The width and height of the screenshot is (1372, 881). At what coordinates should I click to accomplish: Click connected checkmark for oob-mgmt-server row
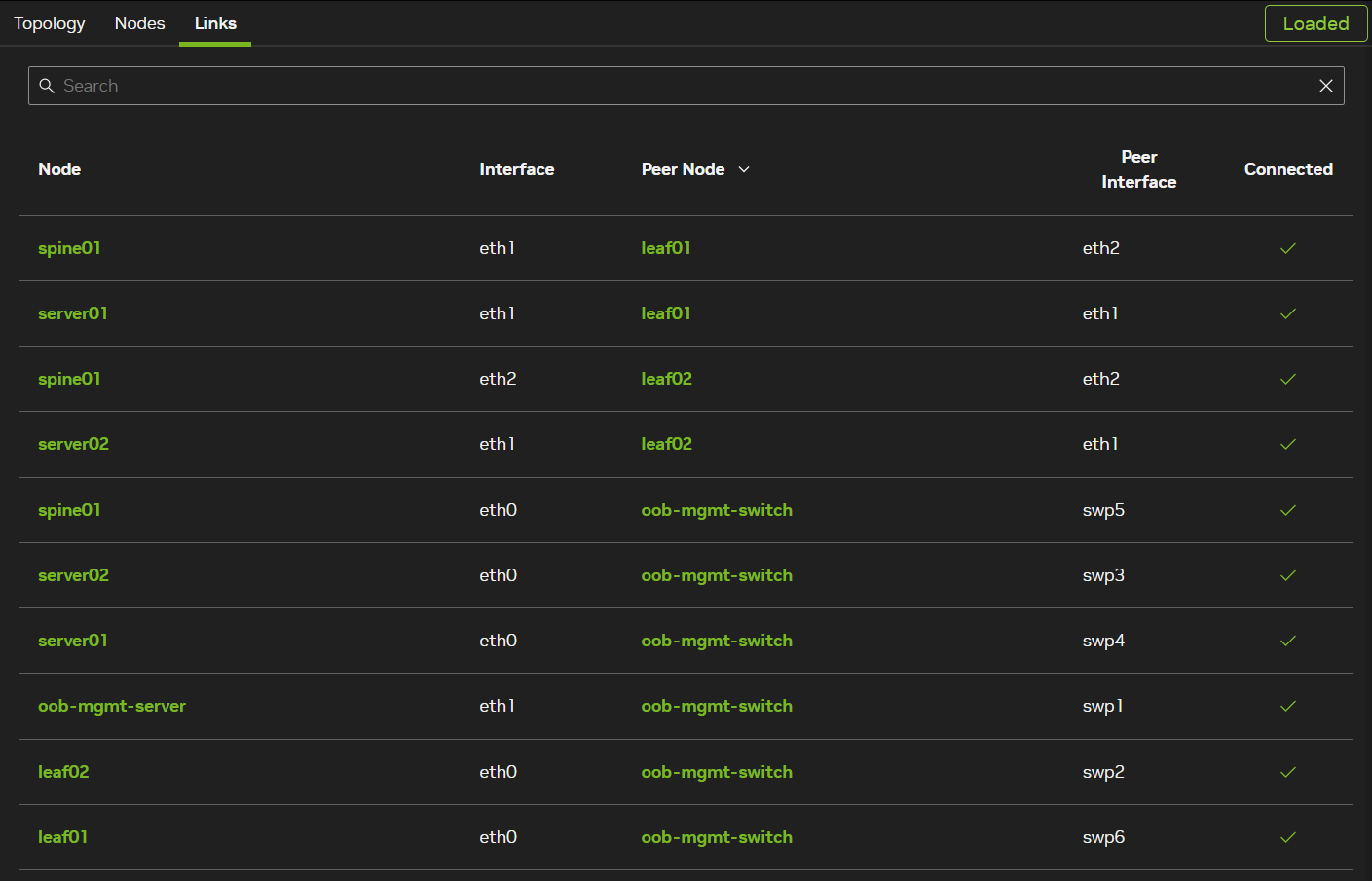click(1287, 707)
